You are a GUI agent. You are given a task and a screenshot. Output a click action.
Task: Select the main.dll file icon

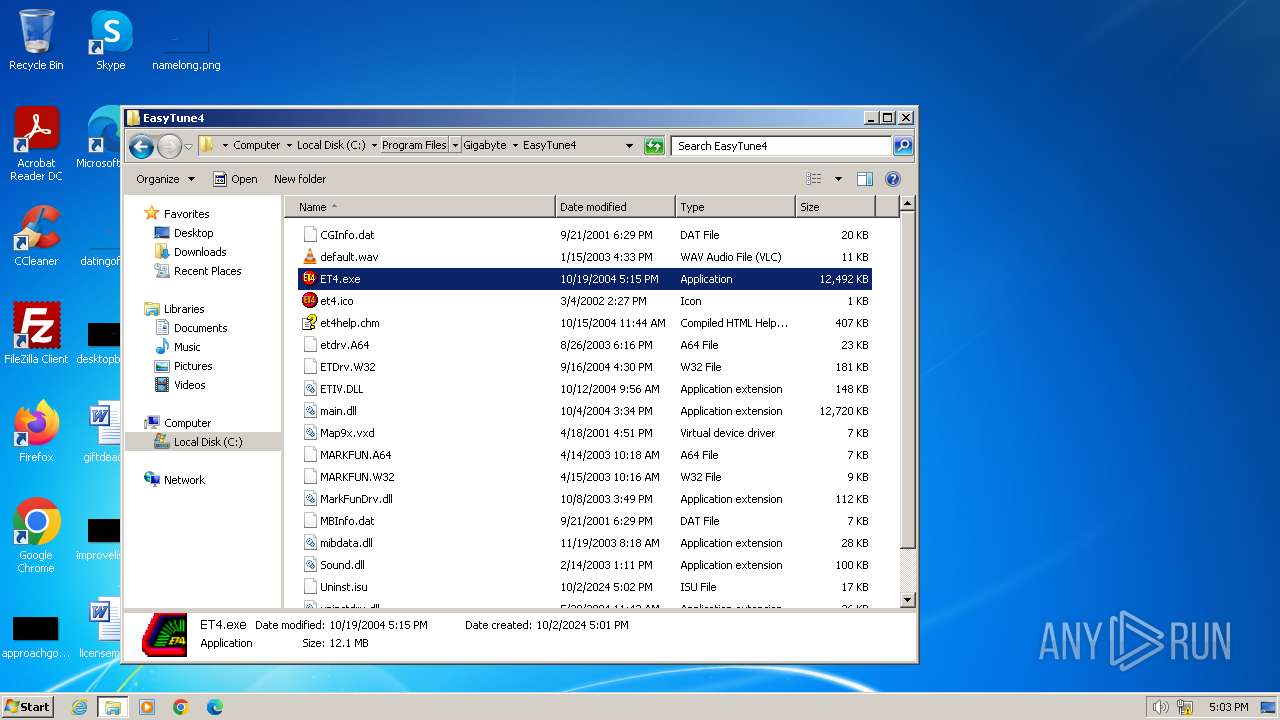click(309, 411)
